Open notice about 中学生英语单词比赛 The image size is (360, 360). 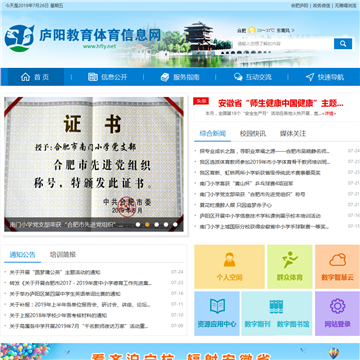65,294
